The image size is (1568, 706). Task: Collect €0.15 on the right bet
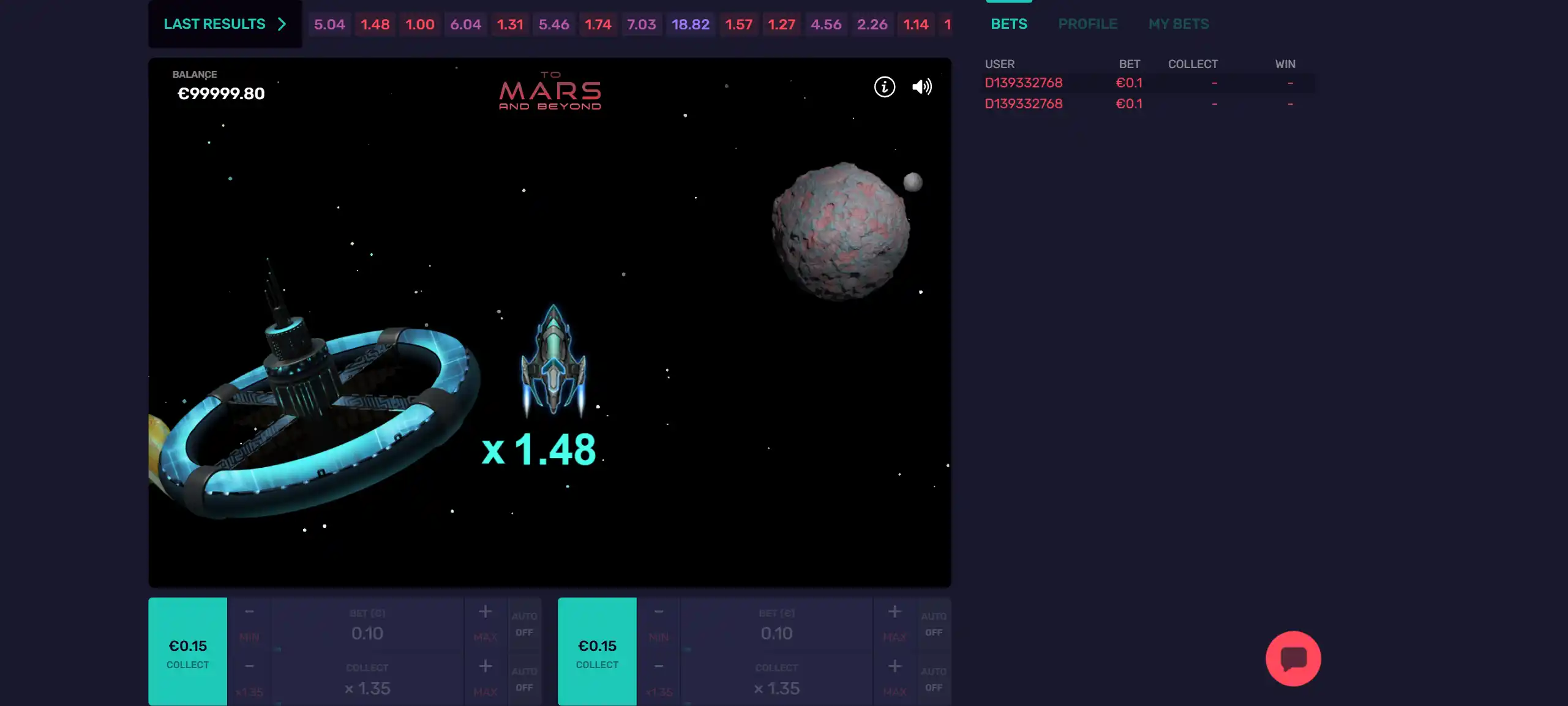click(597, 652)
